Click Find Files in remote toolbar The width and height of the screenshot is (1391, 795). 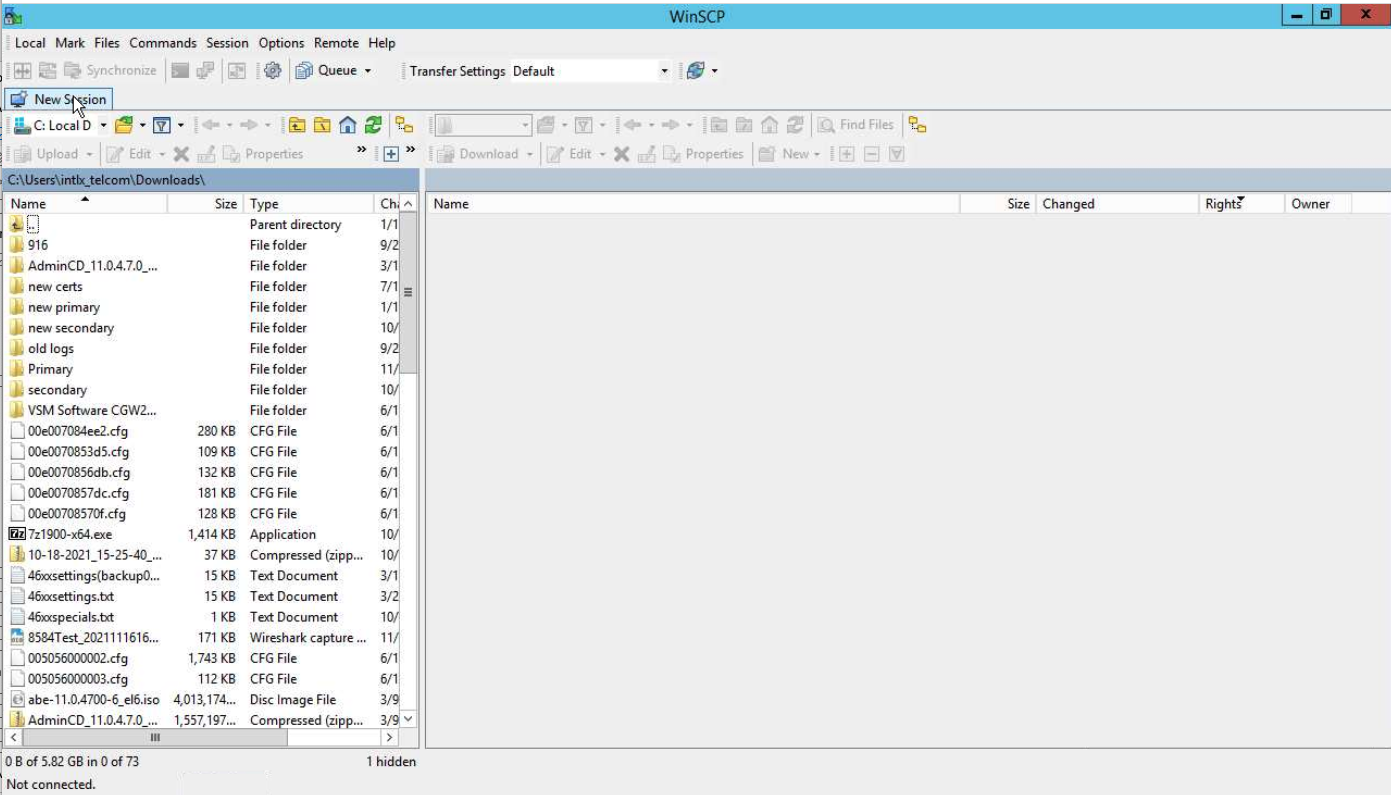(855, 125)
